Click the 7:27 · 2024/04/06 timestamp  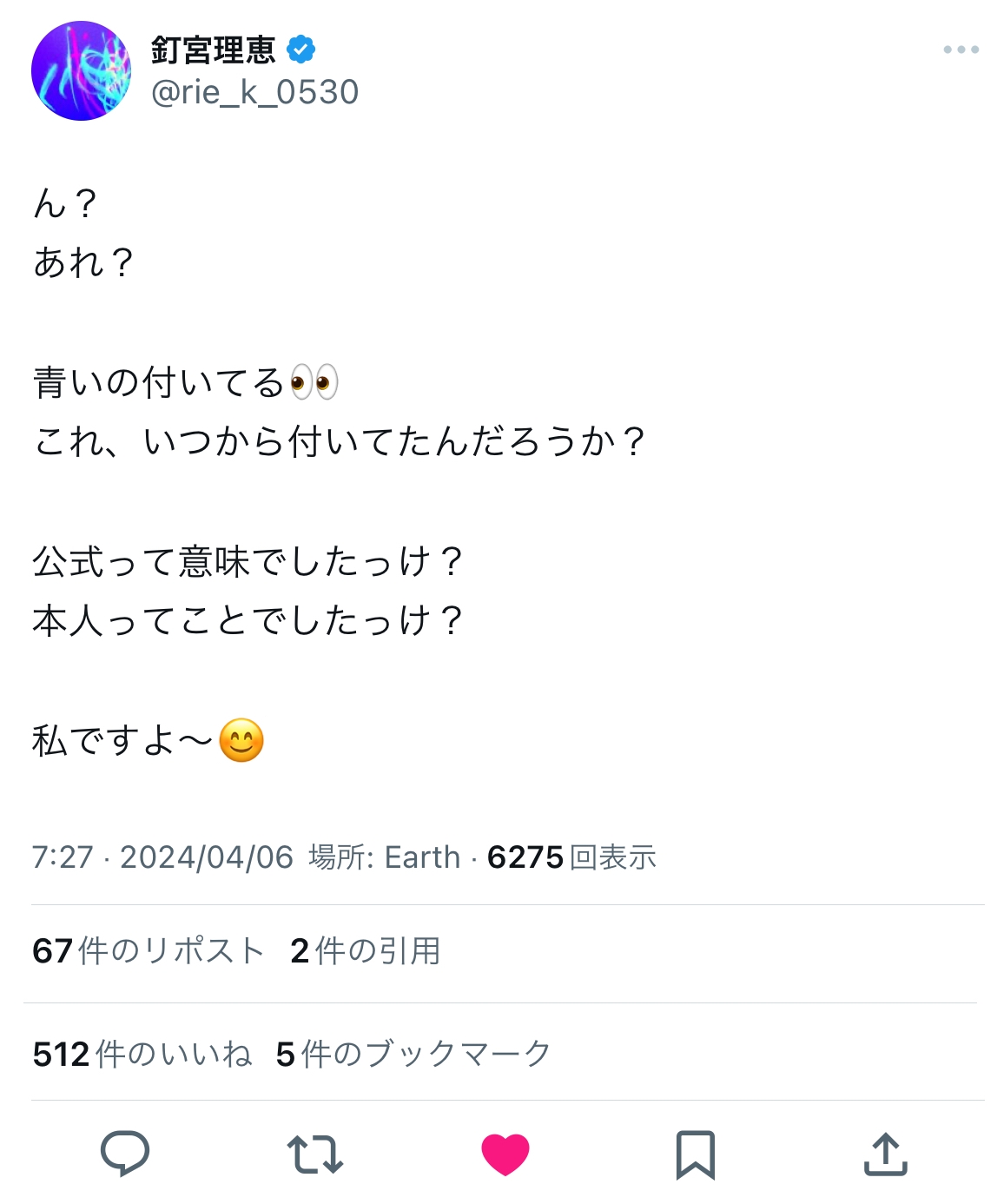point(163,857)
